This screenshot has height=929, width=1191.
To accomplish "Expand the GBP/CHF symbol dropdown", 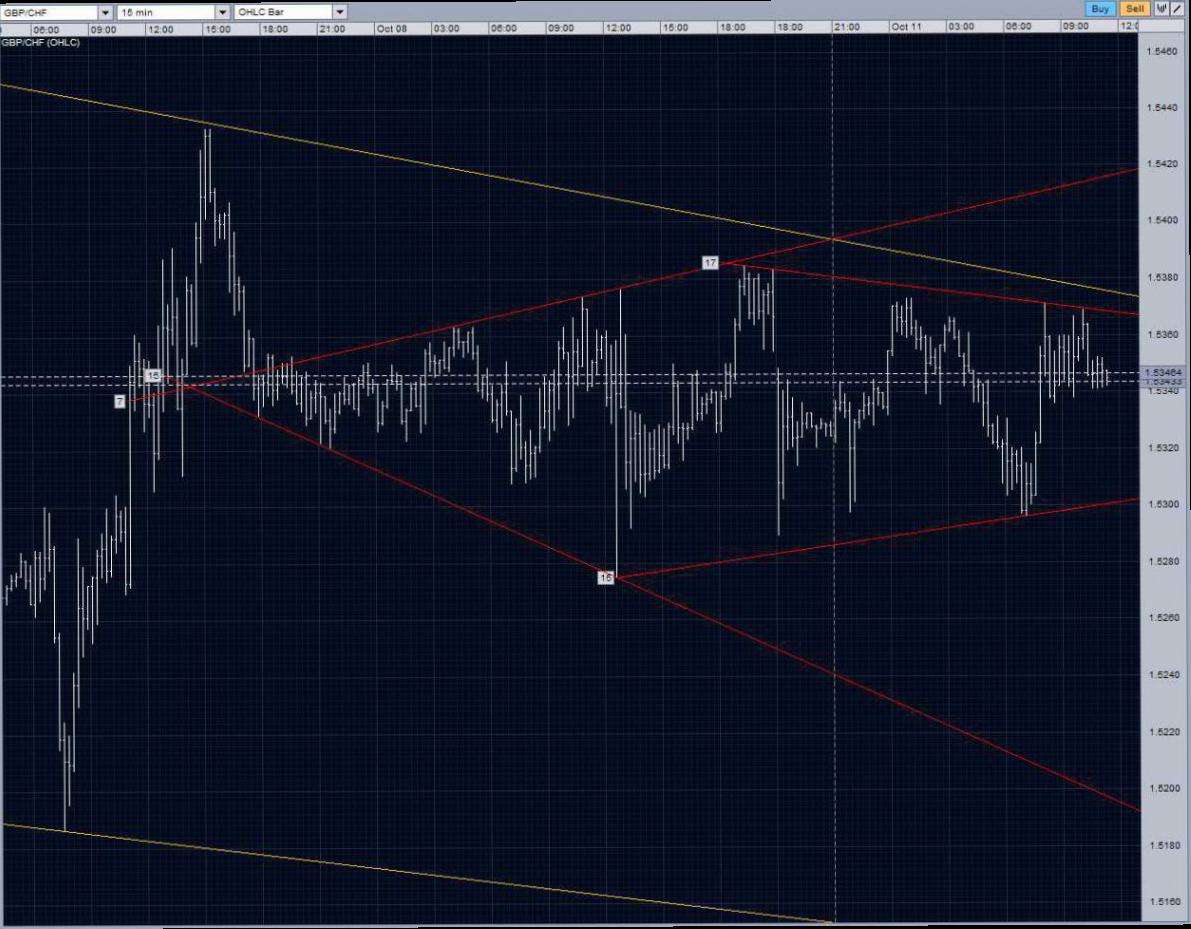I will click(x=105, y=11).
